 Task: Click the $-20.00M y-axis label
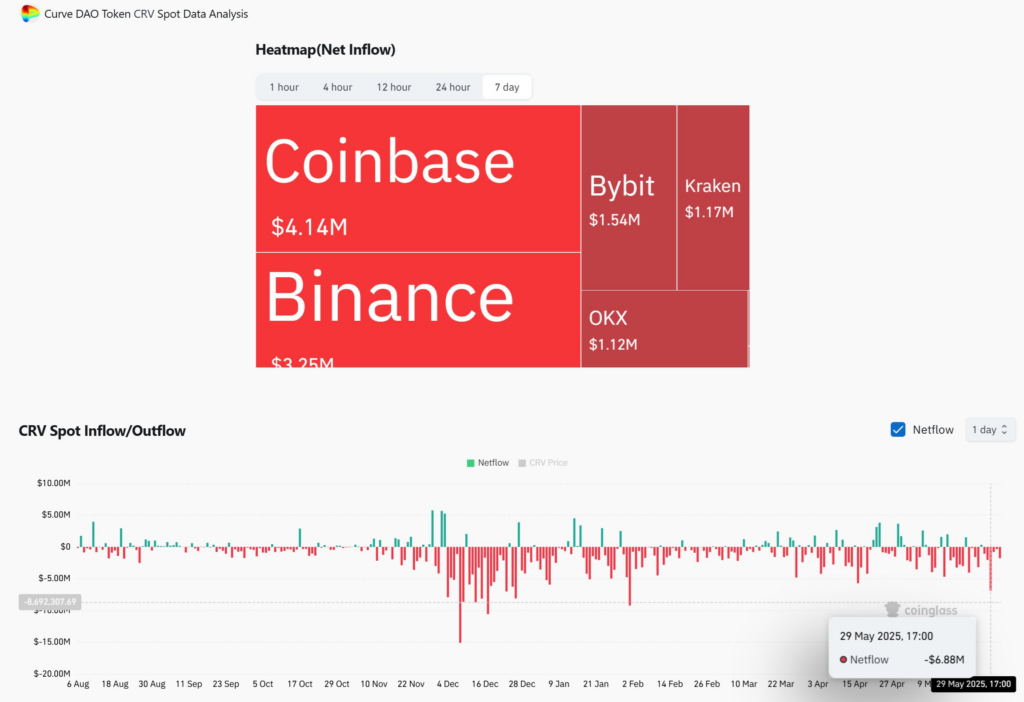click(x=52, y=673)
